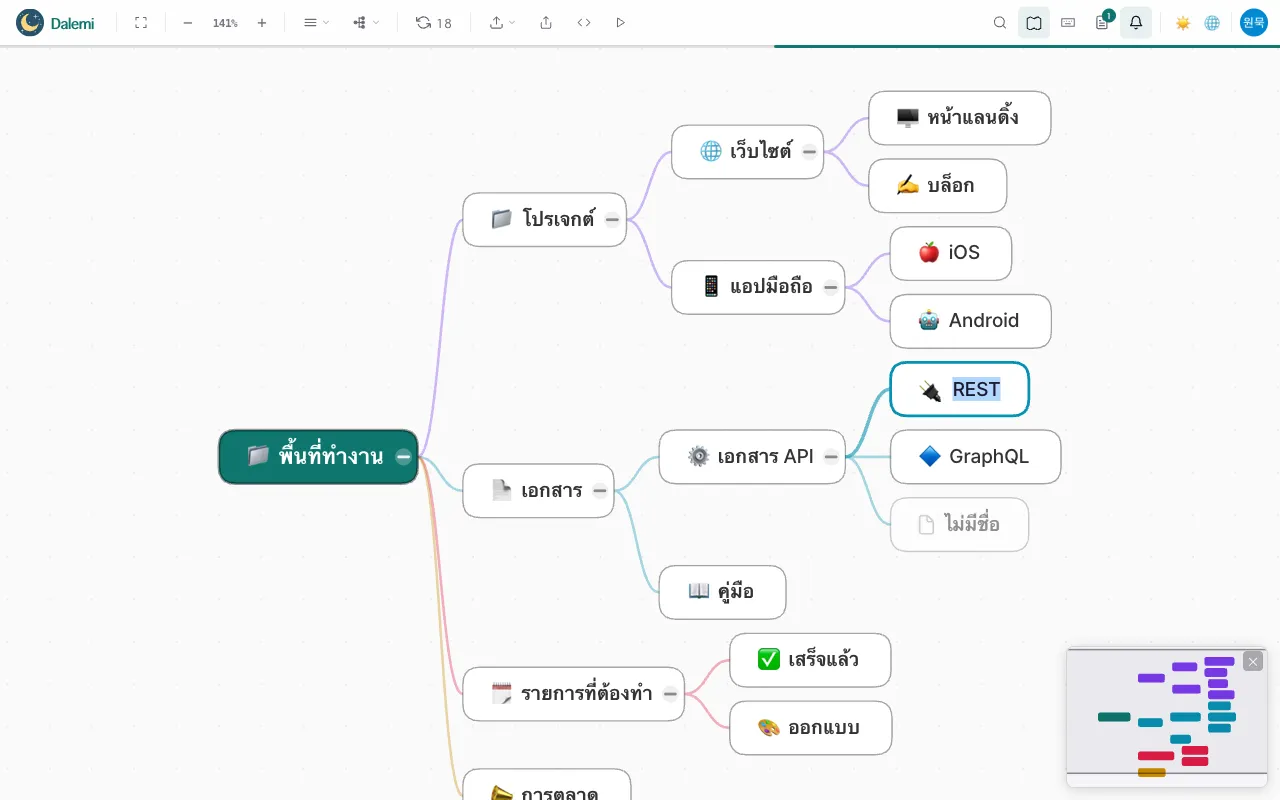The image size is (1280, 800).
Task: Close the minimap overview
Action: pyautogui.click(x=1253, y=661)
